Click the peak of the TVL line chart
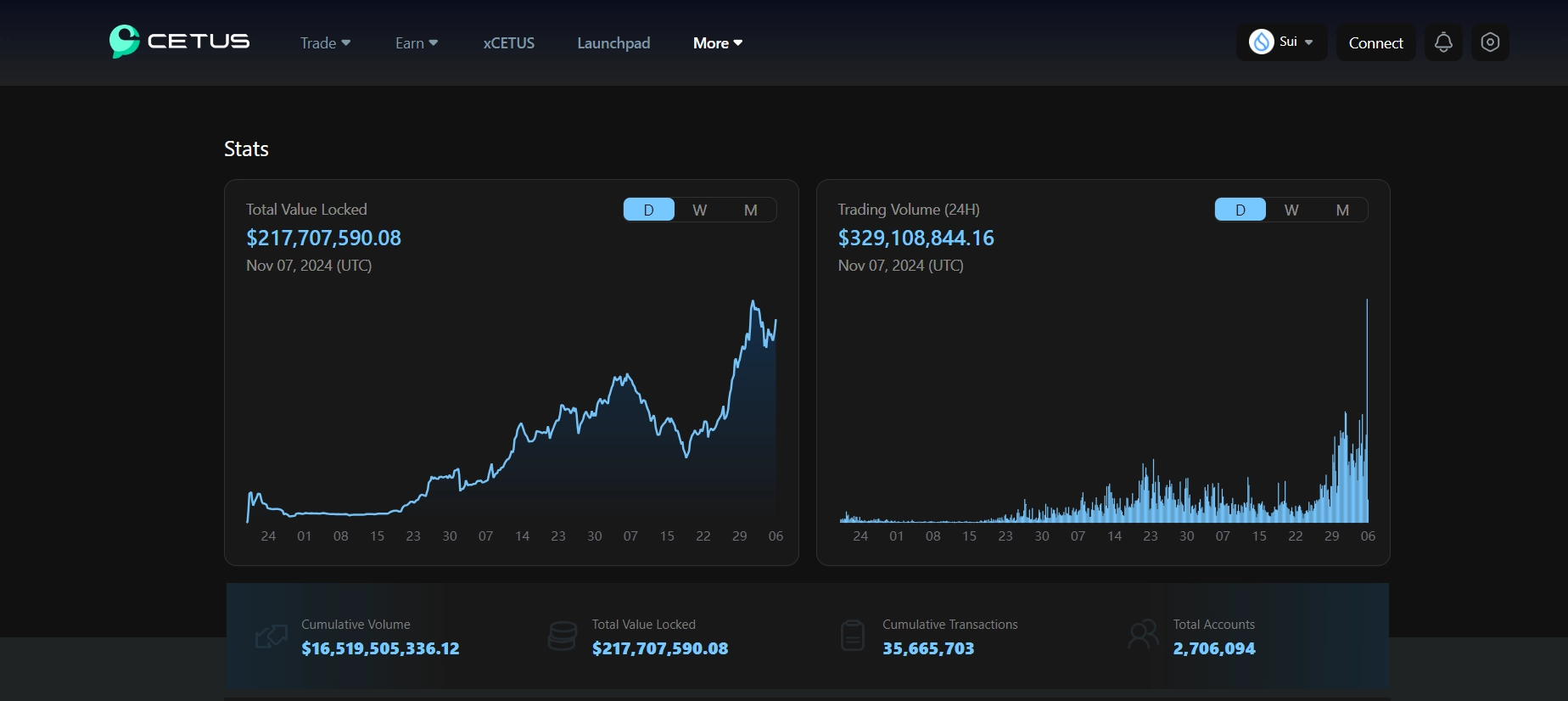Image resolution: width=1568 pixels, height=701 pixels. coord(753,301)
